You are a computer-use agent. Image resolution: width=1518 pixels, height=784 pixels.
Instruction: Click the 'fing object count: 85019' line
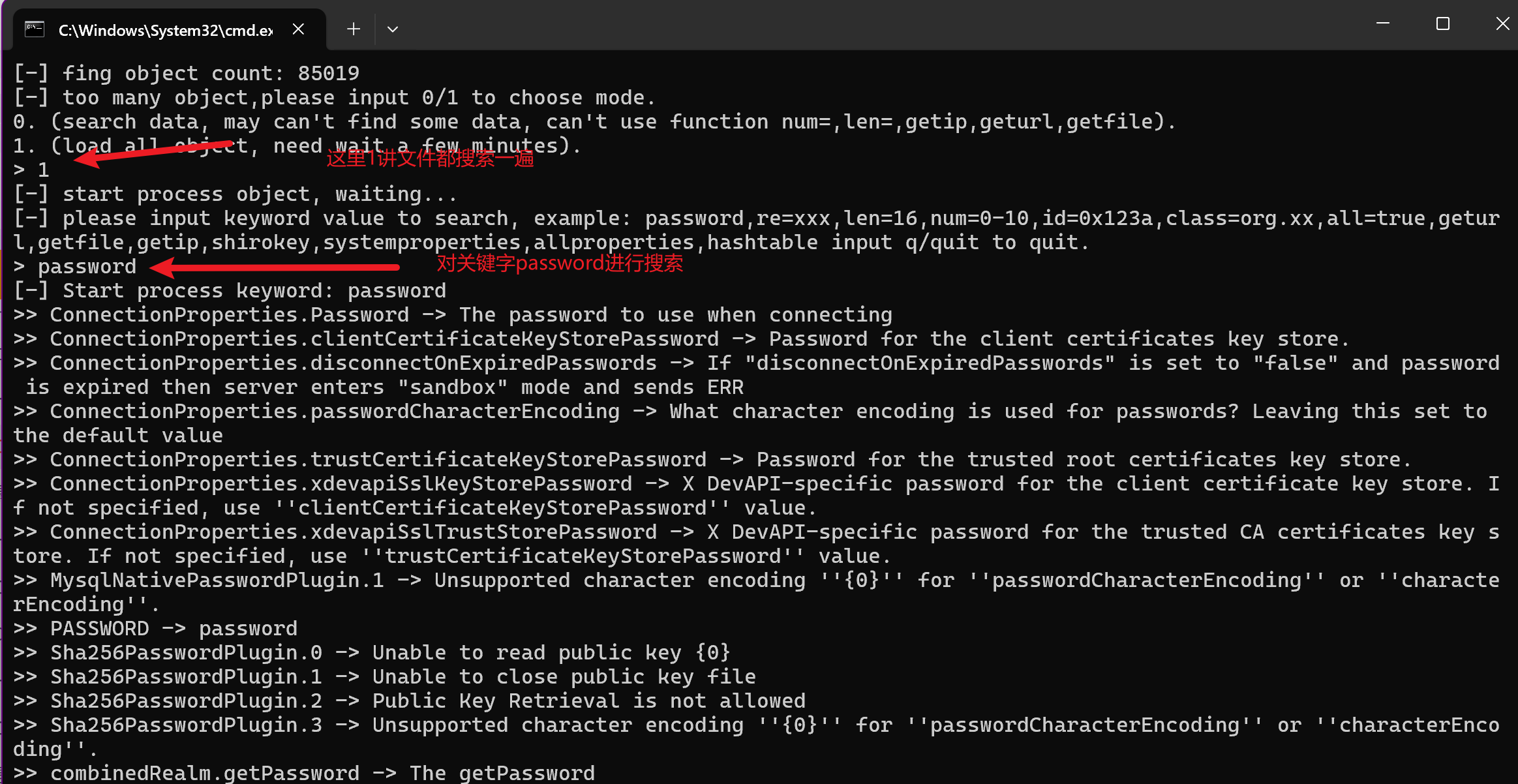tap(187, 73)
